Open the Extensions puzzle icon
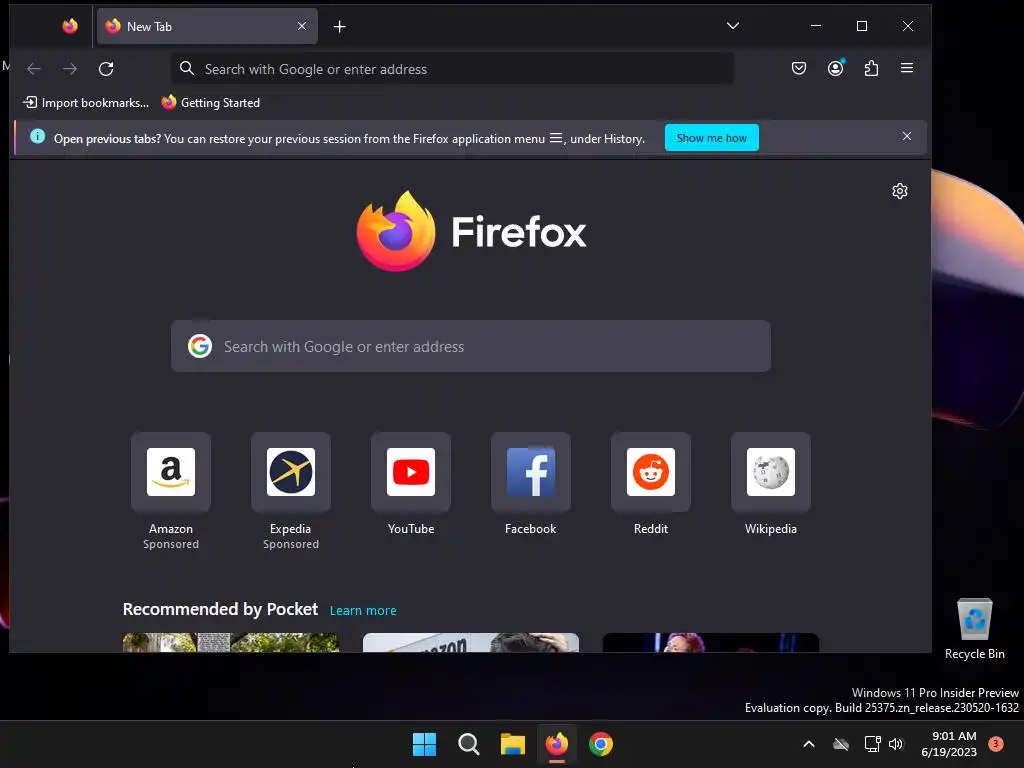Image resolution: width=1024 pixels, height=768 pixels. coord(871,68)
